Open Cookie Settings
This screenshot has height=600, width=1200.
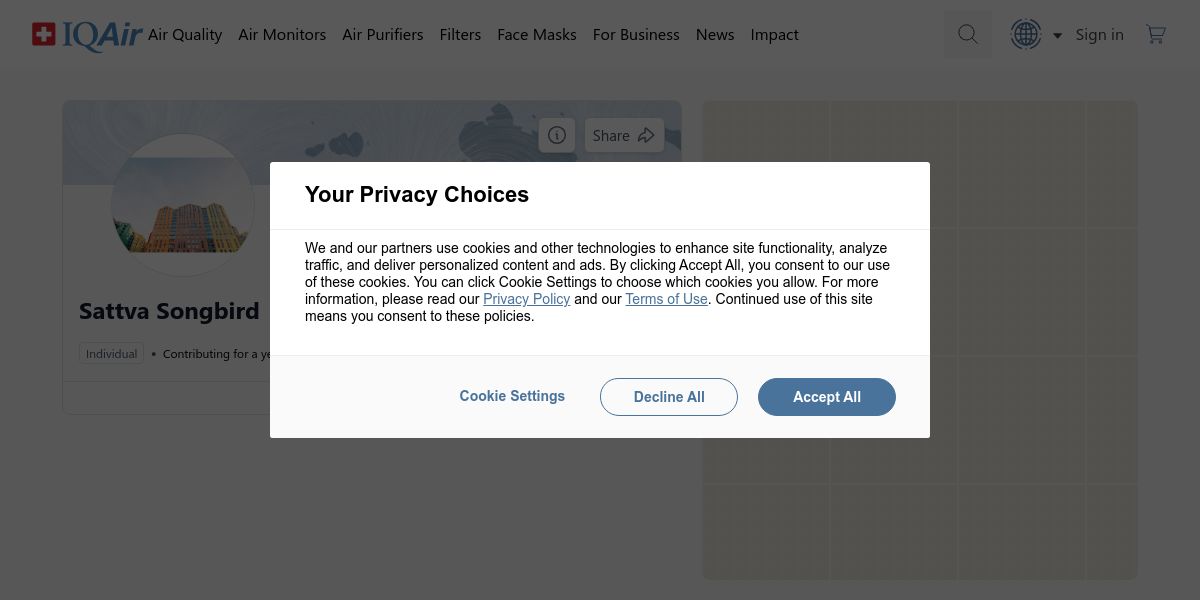point(512,396)
